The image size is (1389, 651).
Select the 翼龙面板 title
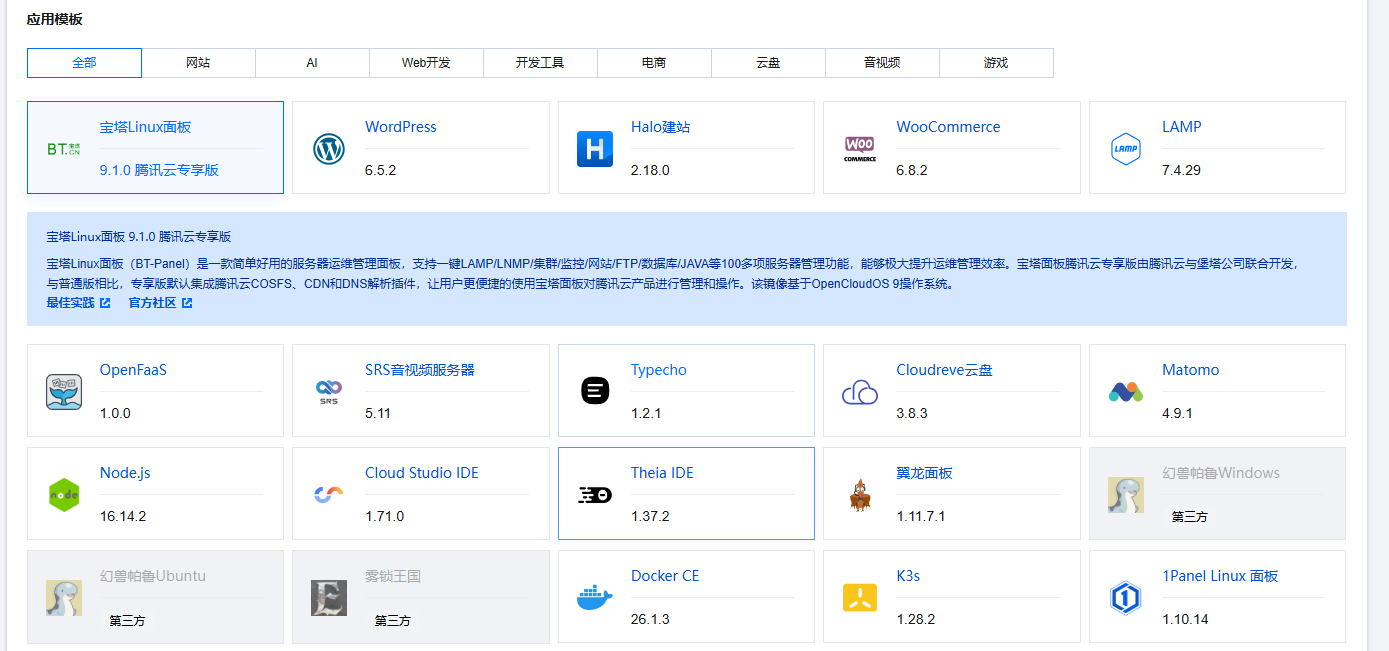pyautogui.click(x=925, y=473)
